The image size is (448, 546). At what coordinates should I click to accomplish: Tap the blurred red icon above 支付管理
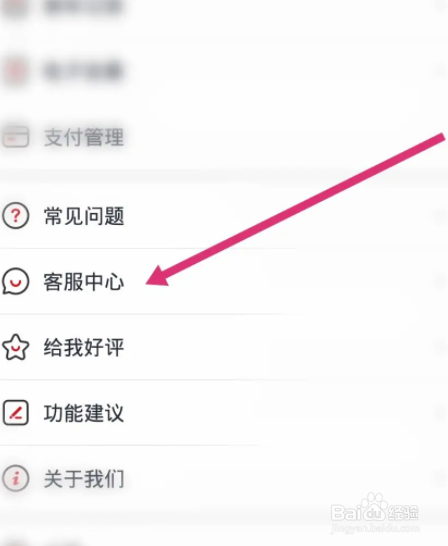point(15,72)
